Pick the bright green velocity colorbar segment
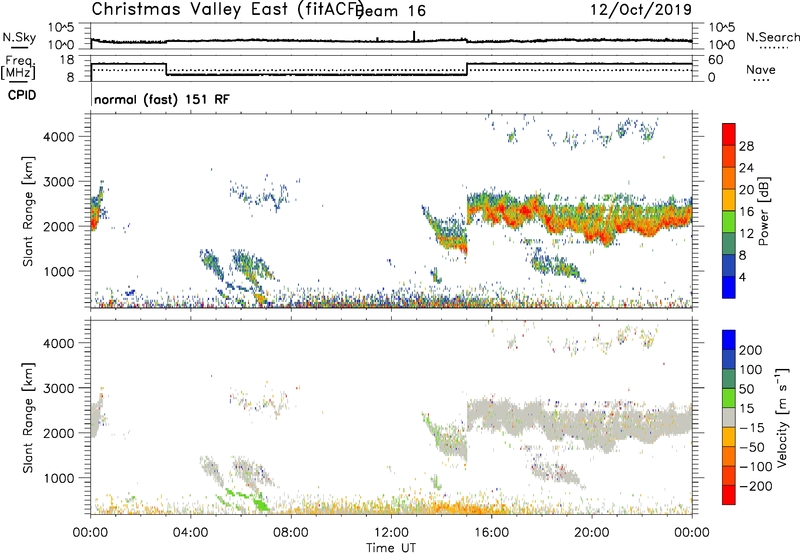 coord(729,398)
